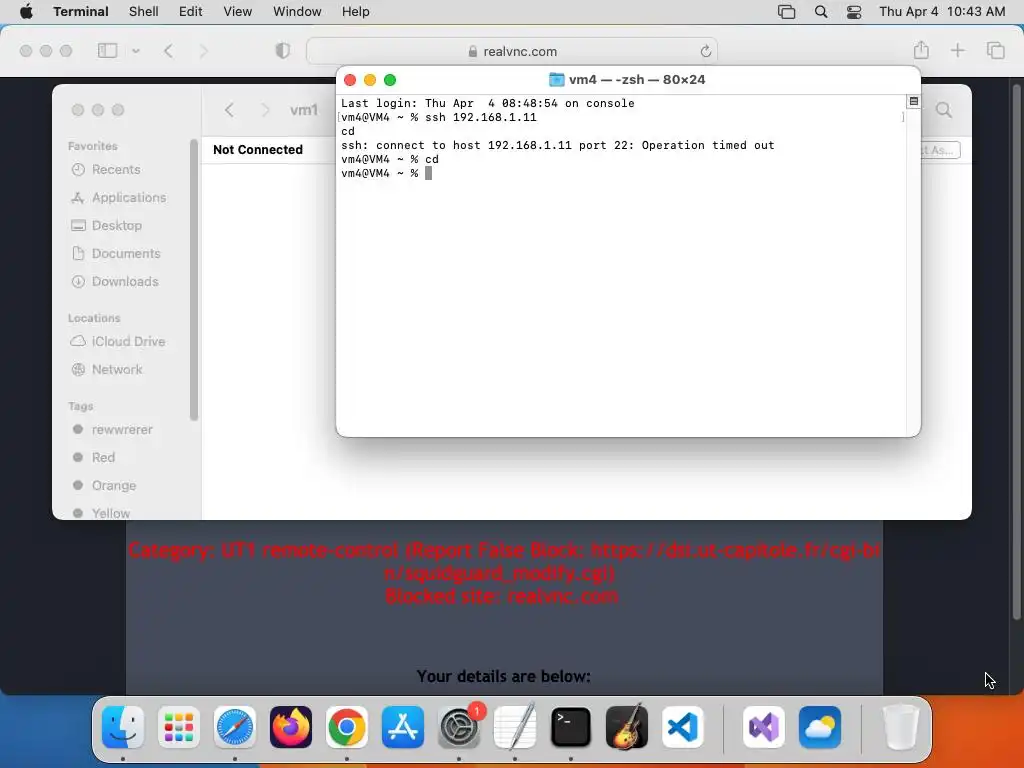Viewport: 1024px width, 768px height.
Task: Click the Terminal window title proxy folder icon
Action: [556, 80]
